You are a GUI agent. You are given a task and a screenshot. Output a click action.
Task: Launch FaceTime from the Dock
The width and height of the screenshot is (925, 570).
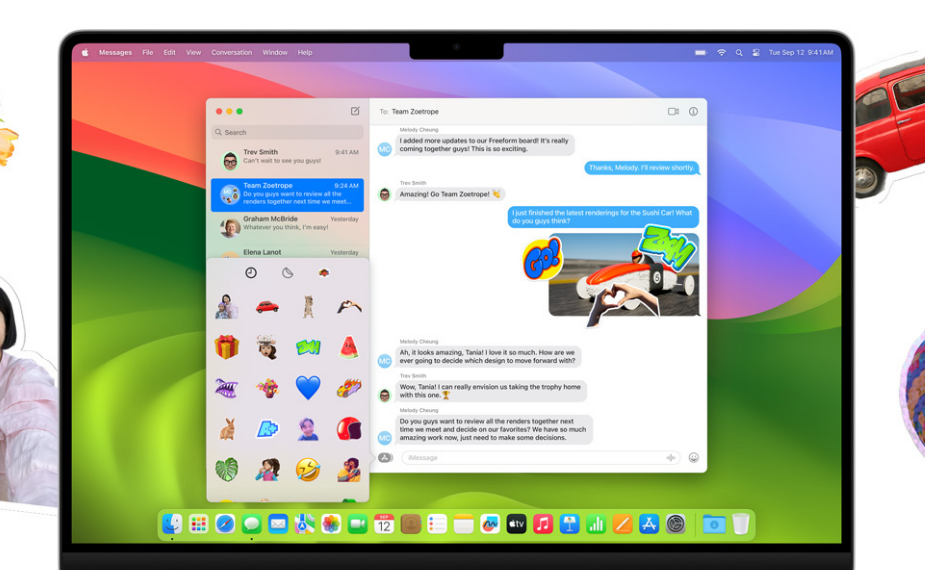click(357, 523)
